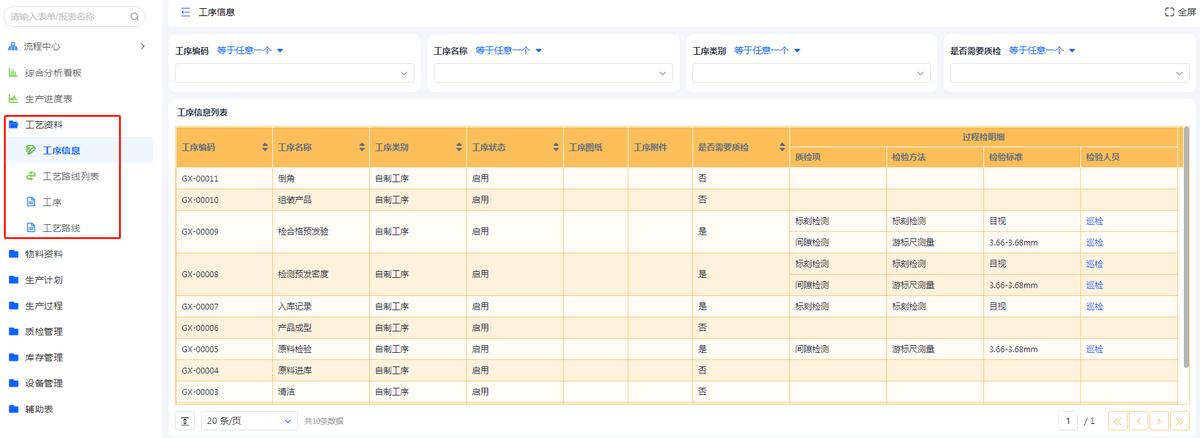This screenshot has height=438, width=1200.
Task: Open 工序编码 condition dropdown 等于任意一个
Action: 251,50
